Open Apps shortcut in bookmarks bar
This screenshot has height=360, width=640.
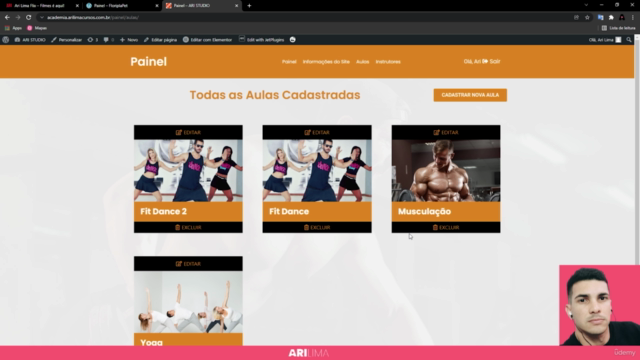pos(13,28)
